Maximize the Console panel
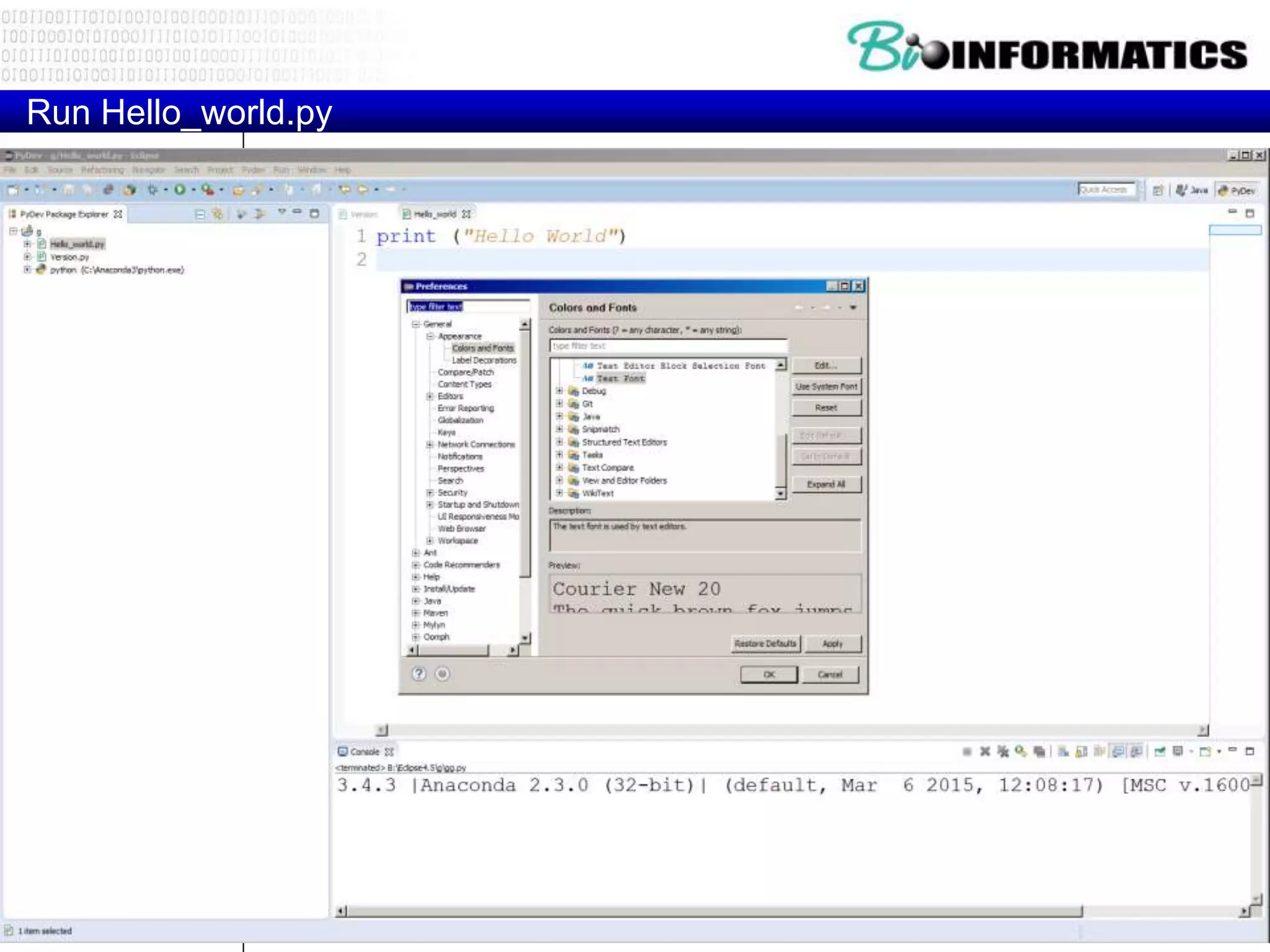Viewport: 1270px width, 952px height. pos(1250,751)
